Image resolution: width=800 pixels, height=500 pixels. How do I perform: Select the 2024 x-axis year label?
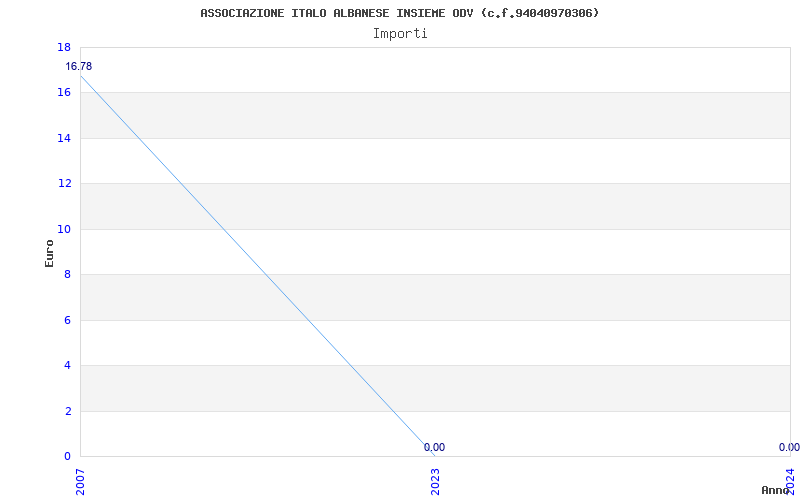(x=790, y=482)
